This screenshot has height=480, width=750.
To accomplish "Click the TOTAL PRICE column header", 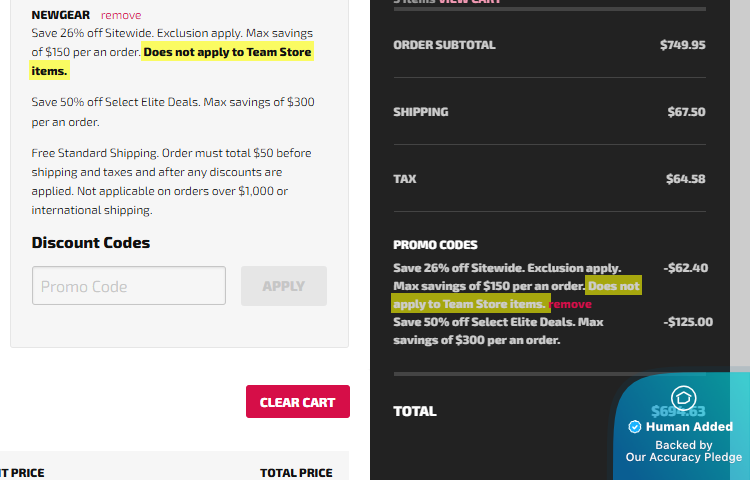I will [x=296, y=472].
